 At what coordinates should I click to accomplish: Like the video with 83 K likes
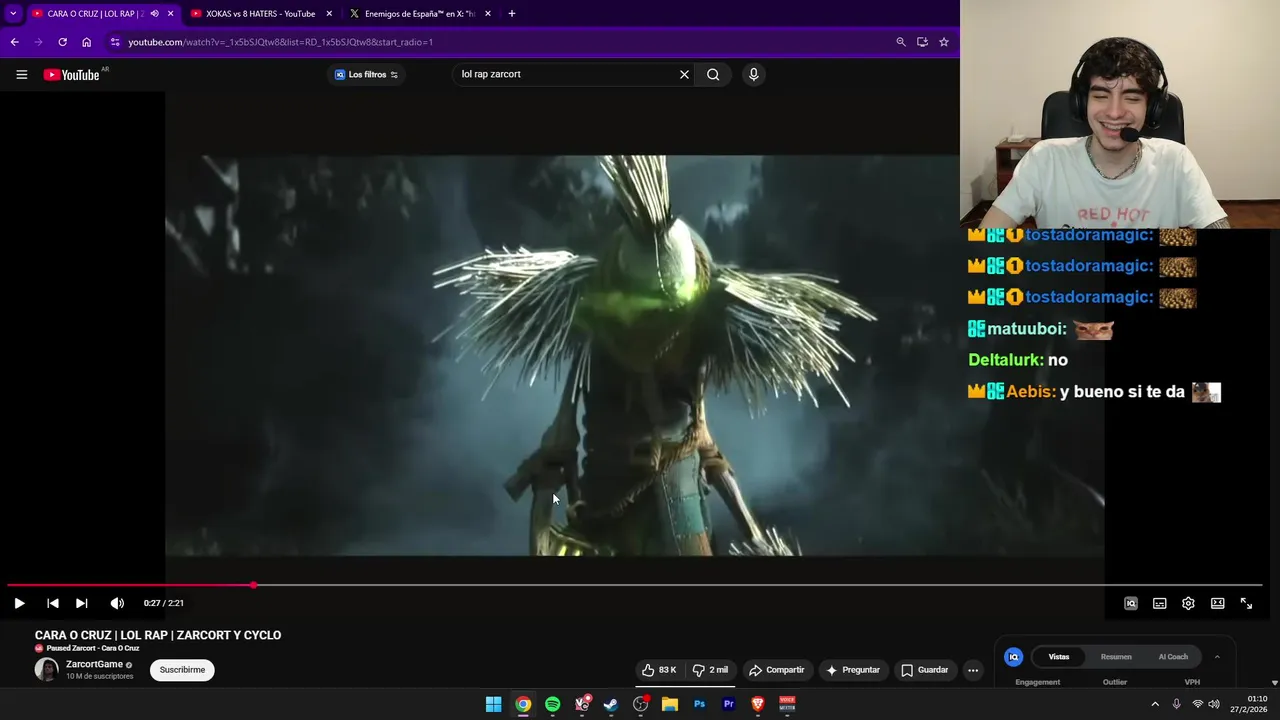click(659, 670)
